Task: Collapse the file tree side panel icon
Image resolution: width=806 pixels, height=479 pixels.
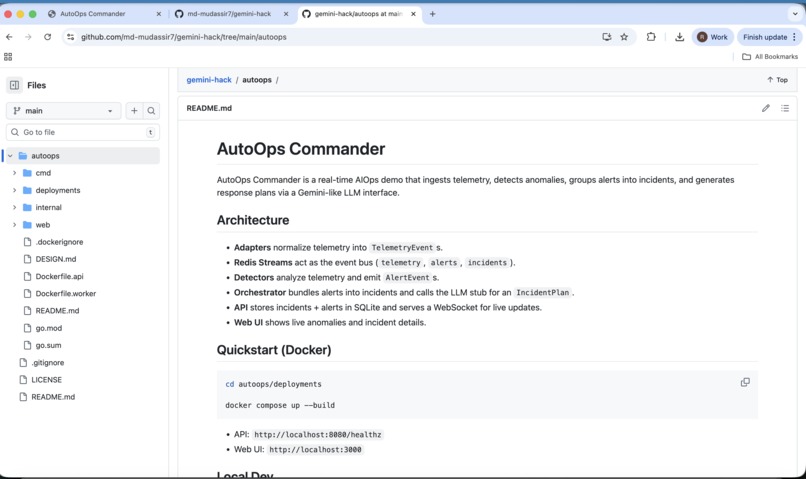Action: tap(14, 85)
